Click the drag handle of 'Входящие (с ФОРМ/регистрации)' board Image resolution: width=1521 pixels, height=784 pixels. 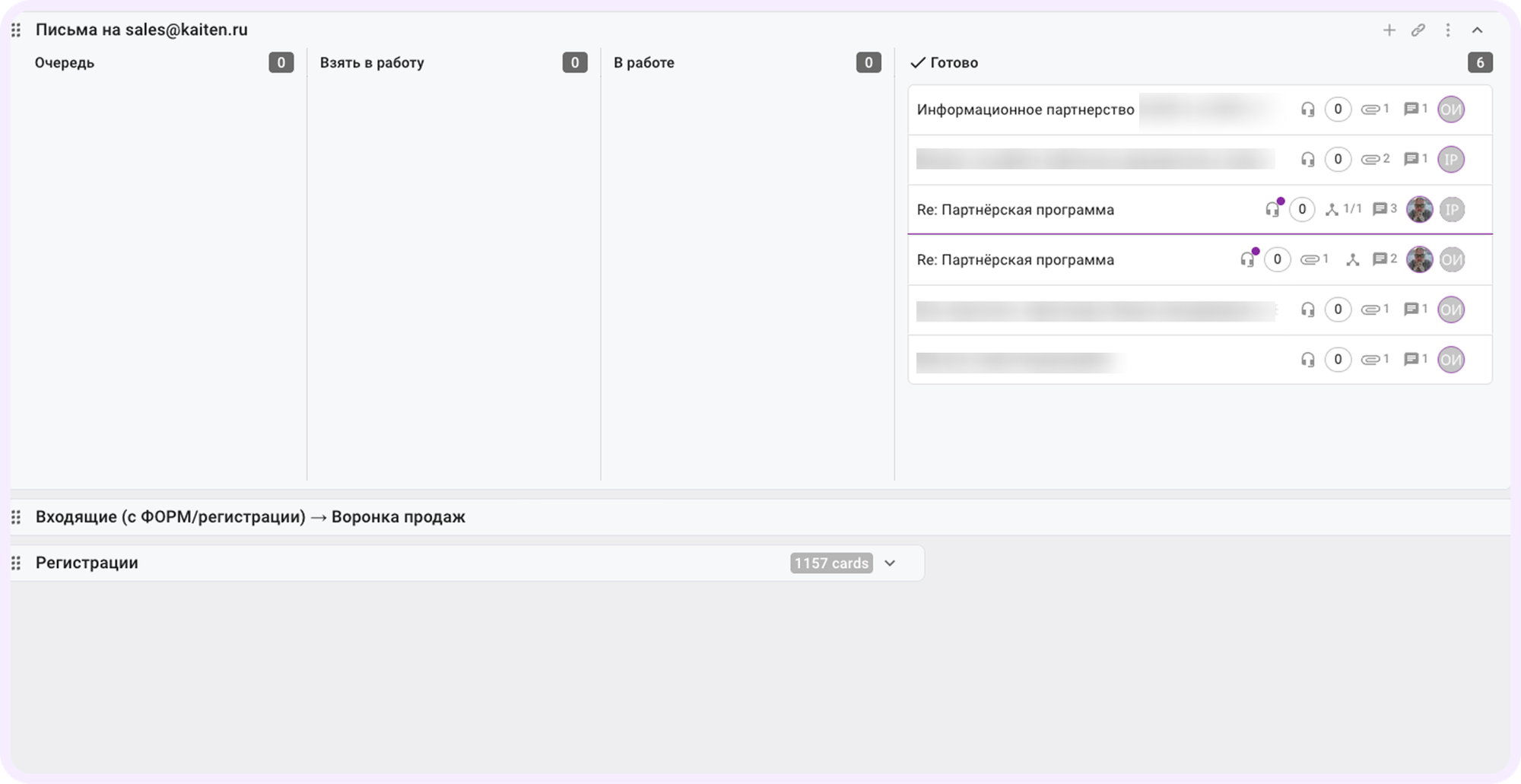(15, 517)
